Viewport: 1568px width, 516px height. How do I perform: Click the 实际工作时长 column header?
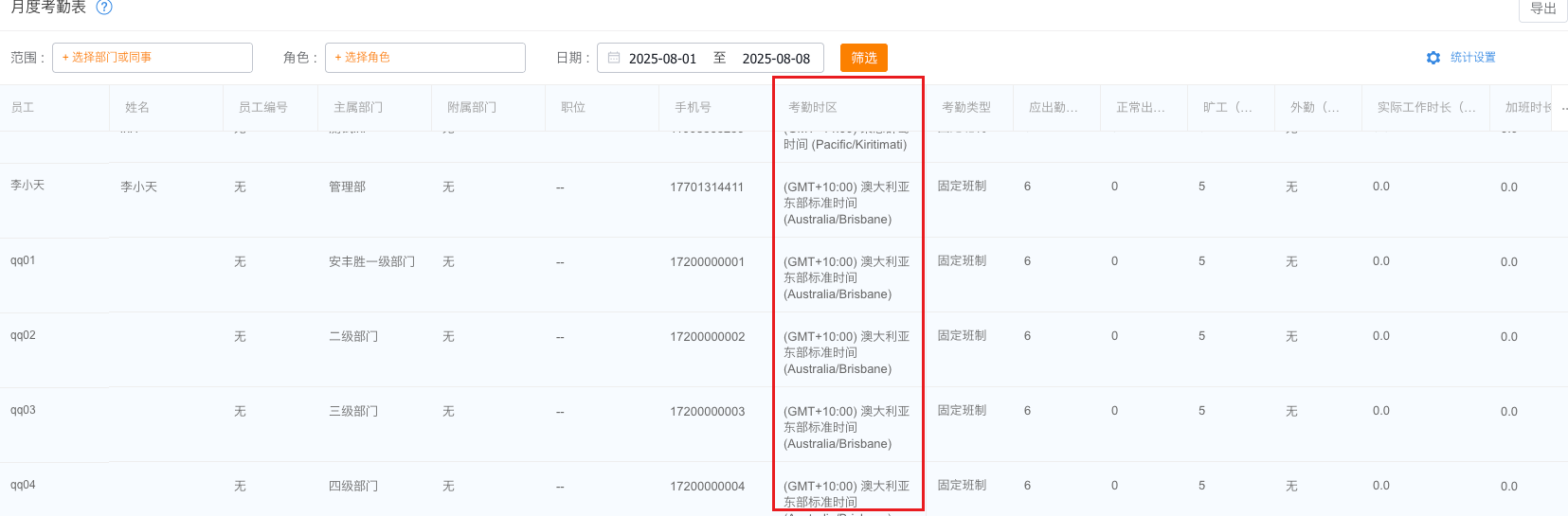coord(1425,108)
